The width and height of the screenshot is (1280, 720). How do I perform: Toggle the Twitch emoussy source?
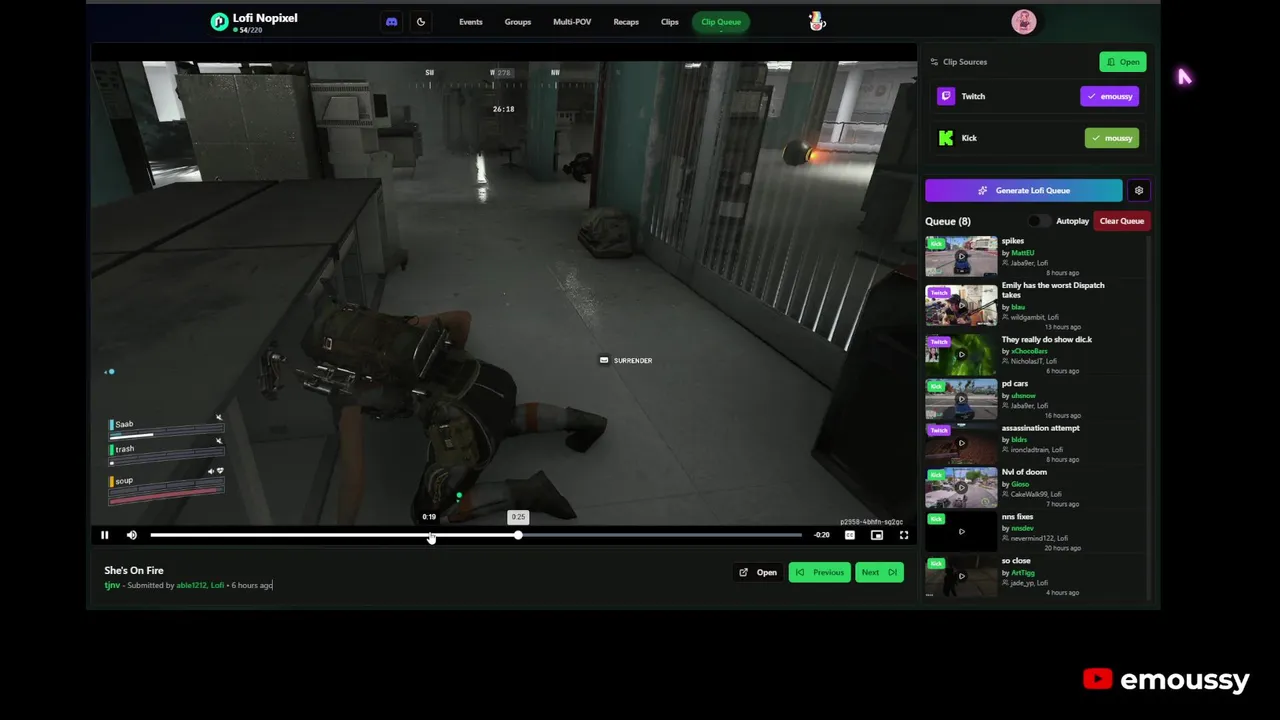pyautogui.click(x=1110, y=96)
